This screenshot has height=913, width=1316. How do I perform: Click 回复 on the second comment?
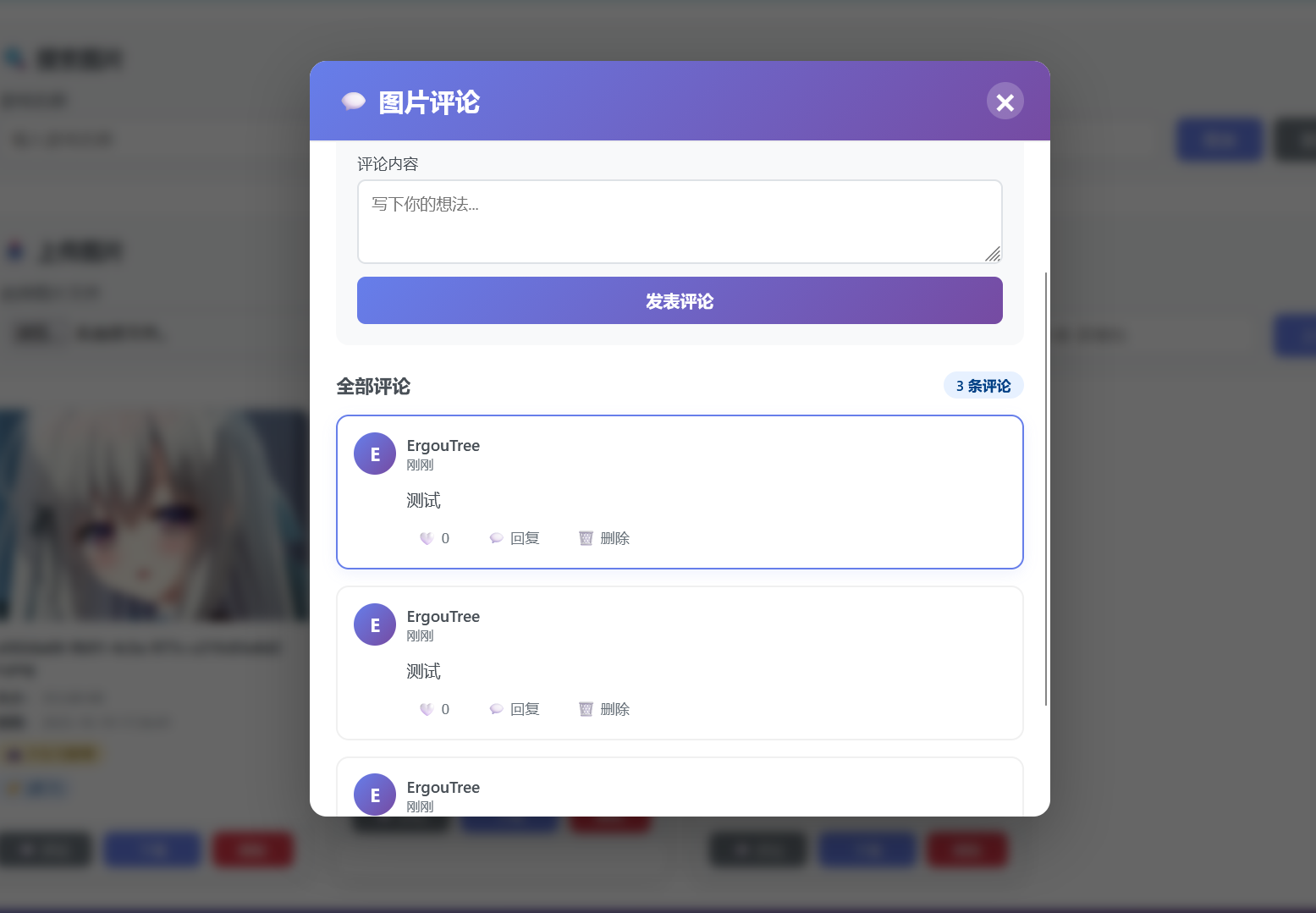pos(515,709)
